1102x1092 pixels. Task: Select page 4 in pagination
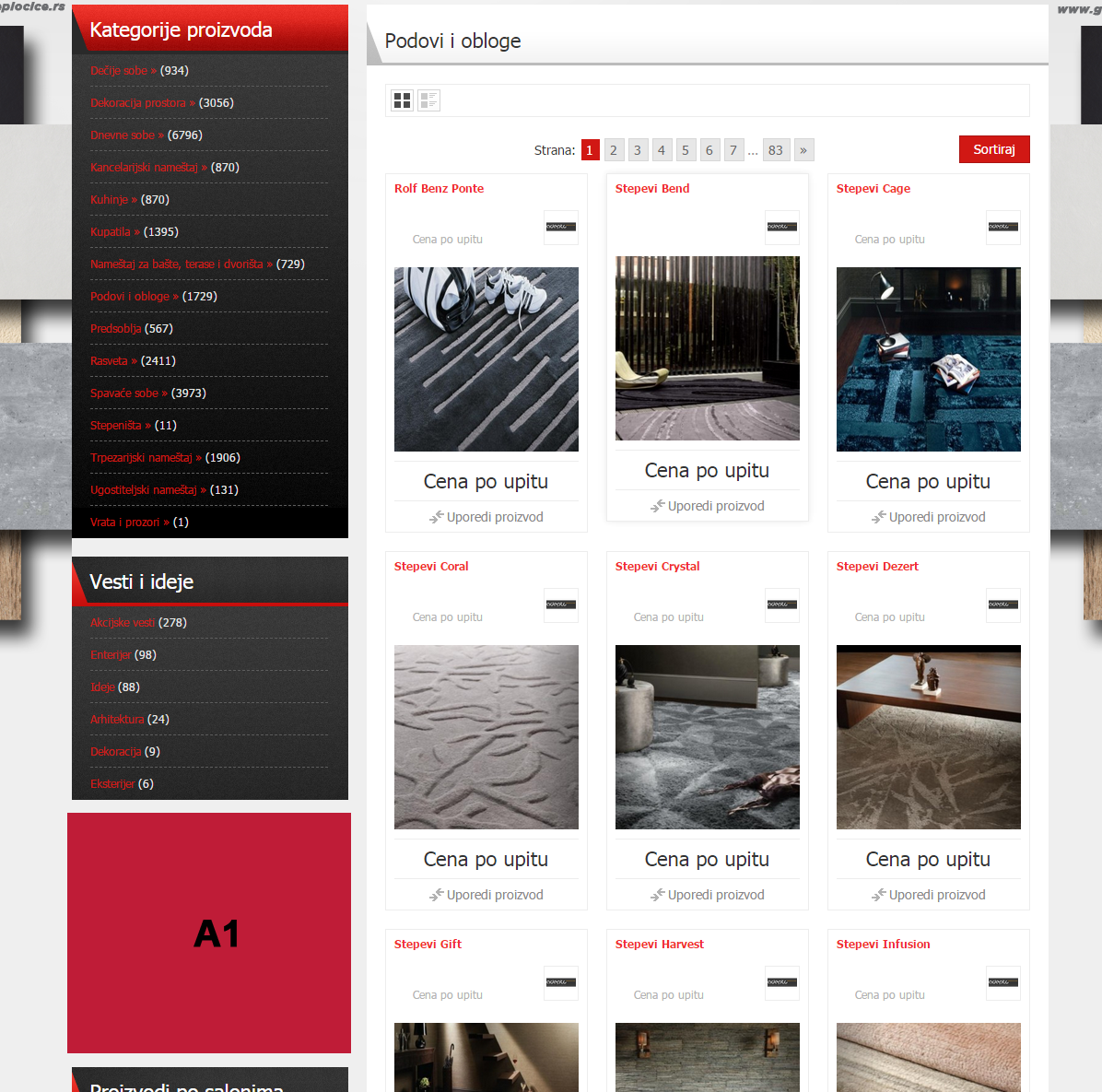662,150
